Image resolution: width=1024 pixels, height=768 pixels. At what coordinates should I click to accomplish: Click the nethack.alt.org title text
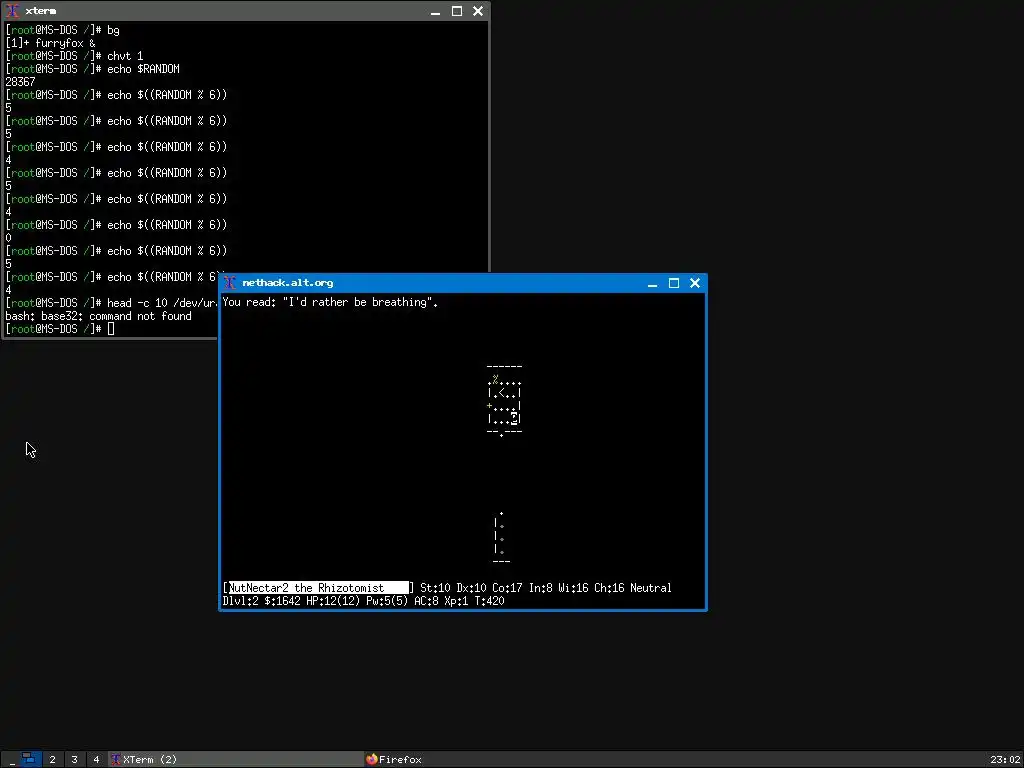[x=287, y=283]
